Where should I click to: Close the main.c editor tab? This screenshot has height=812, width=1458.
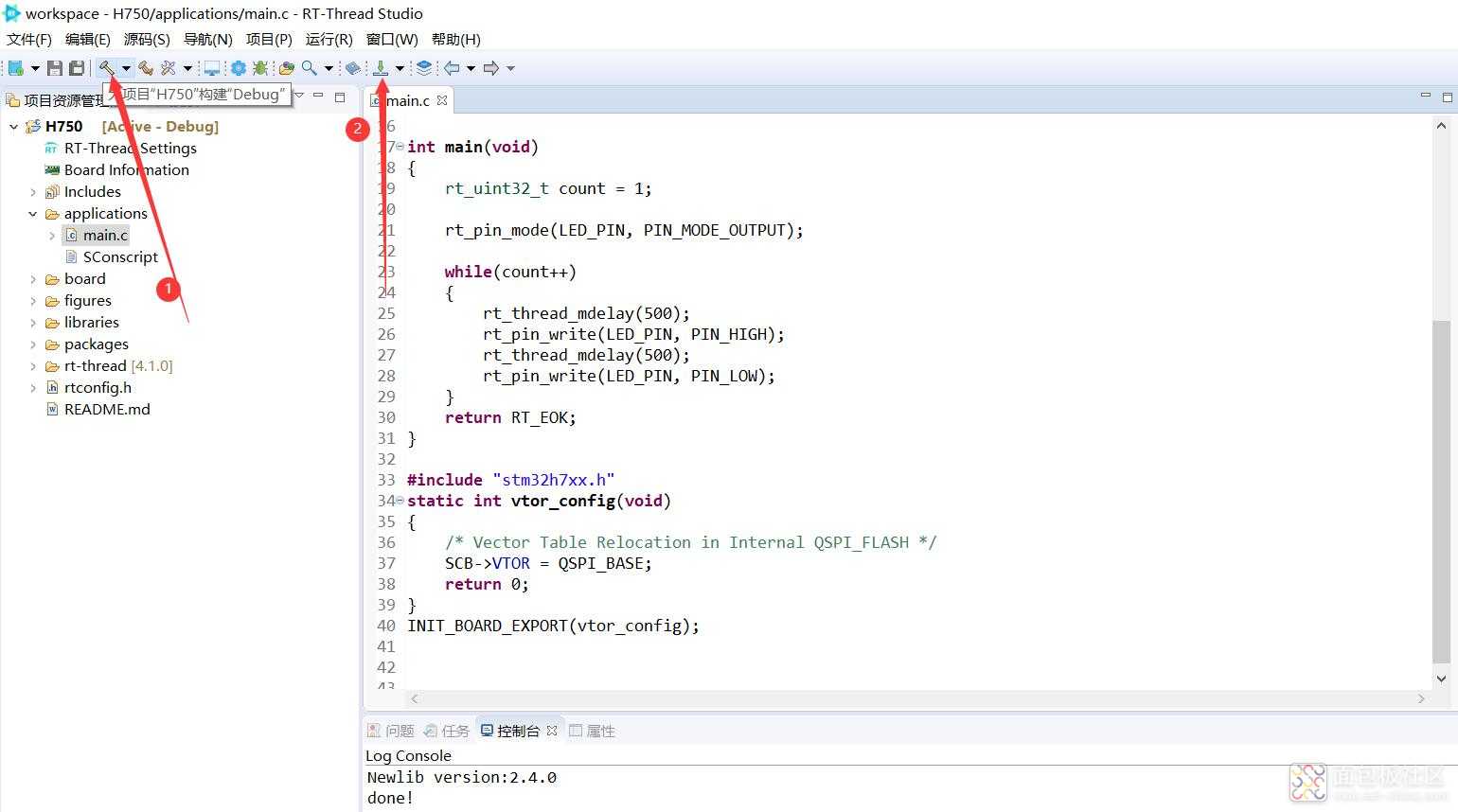point(441,100)
